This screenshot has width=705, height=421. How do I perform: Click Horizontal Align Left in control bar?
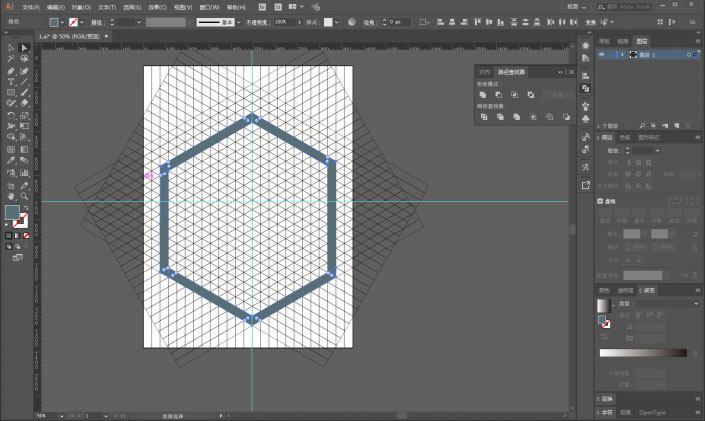coord(441,22)
